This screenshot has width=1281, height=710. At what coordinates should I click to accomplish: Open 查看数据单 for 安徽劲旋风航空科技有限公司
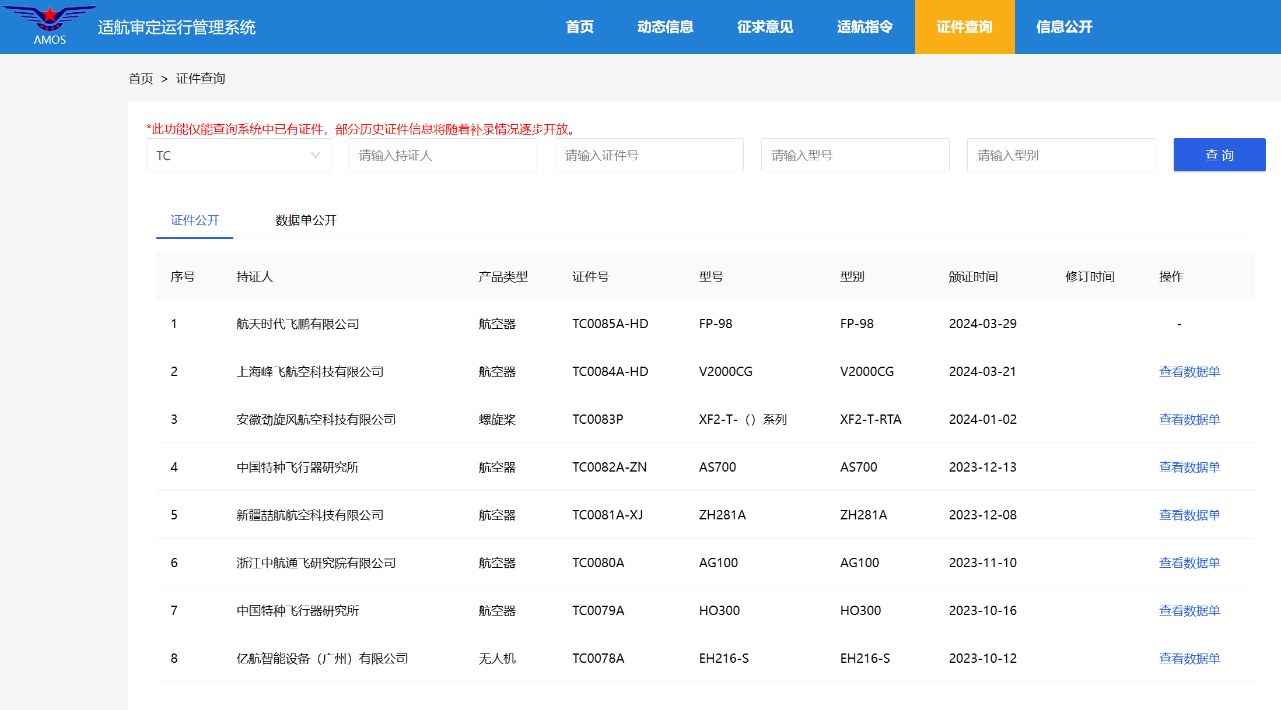coord(1189,420)
